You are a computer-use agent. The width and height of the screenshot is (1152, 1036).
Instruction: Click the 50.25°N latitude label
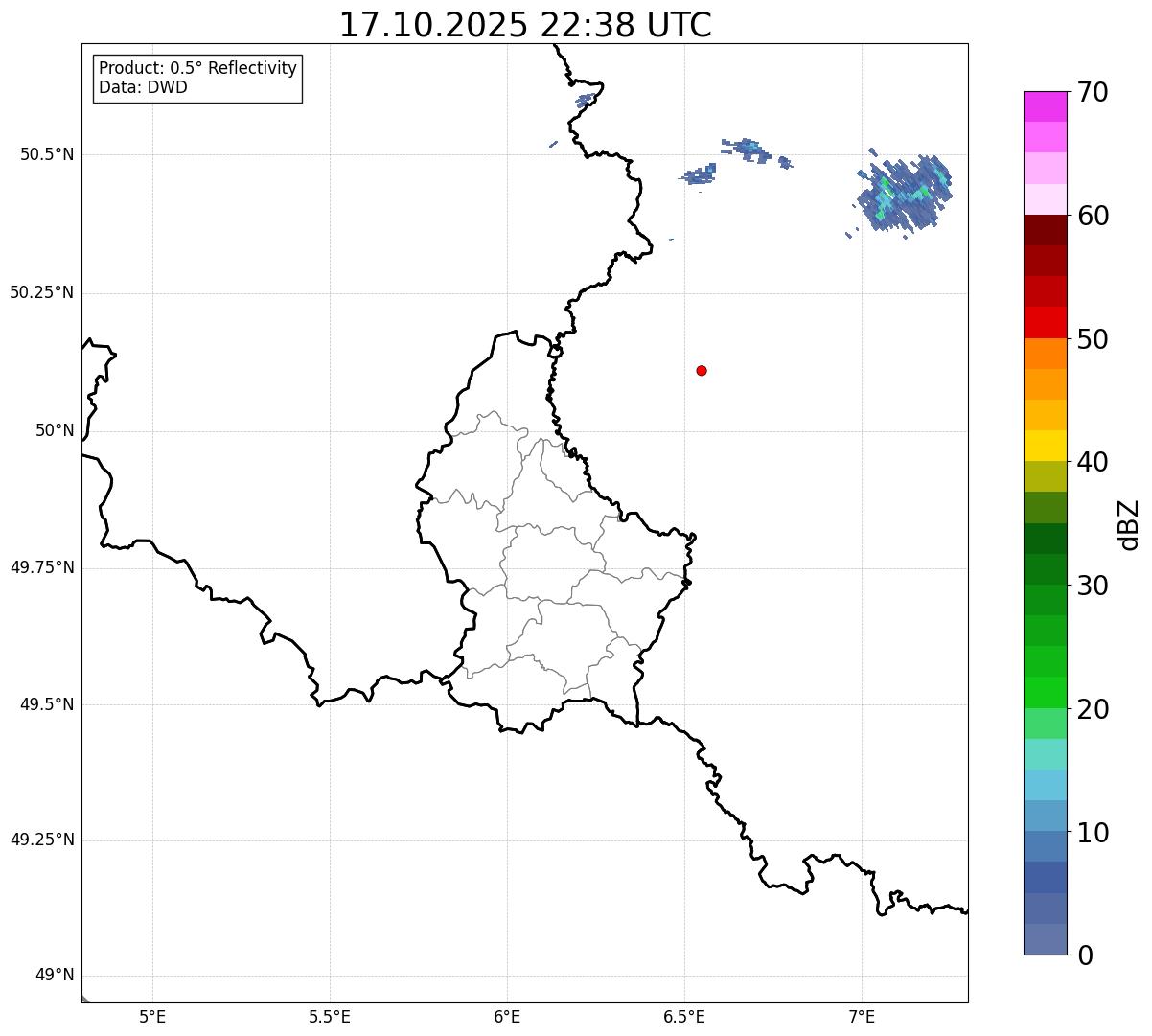(x=41, y=292)
